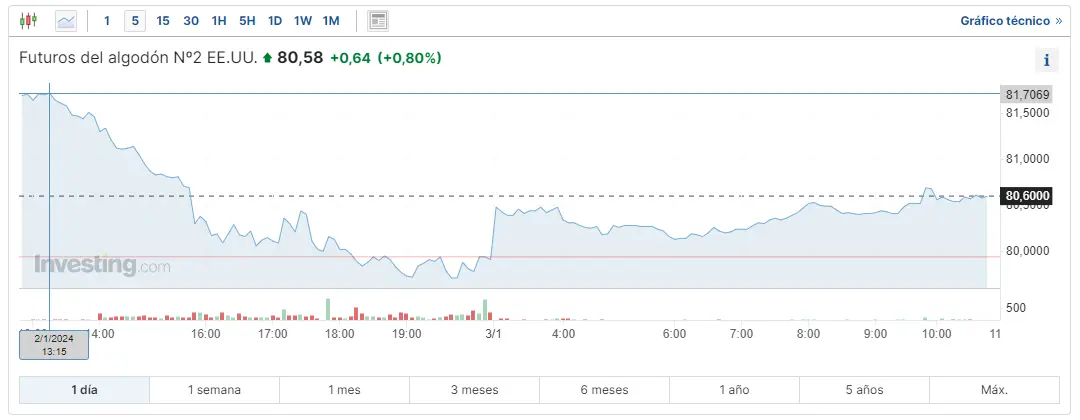Choose the 15 minute interval

(163, 20)
